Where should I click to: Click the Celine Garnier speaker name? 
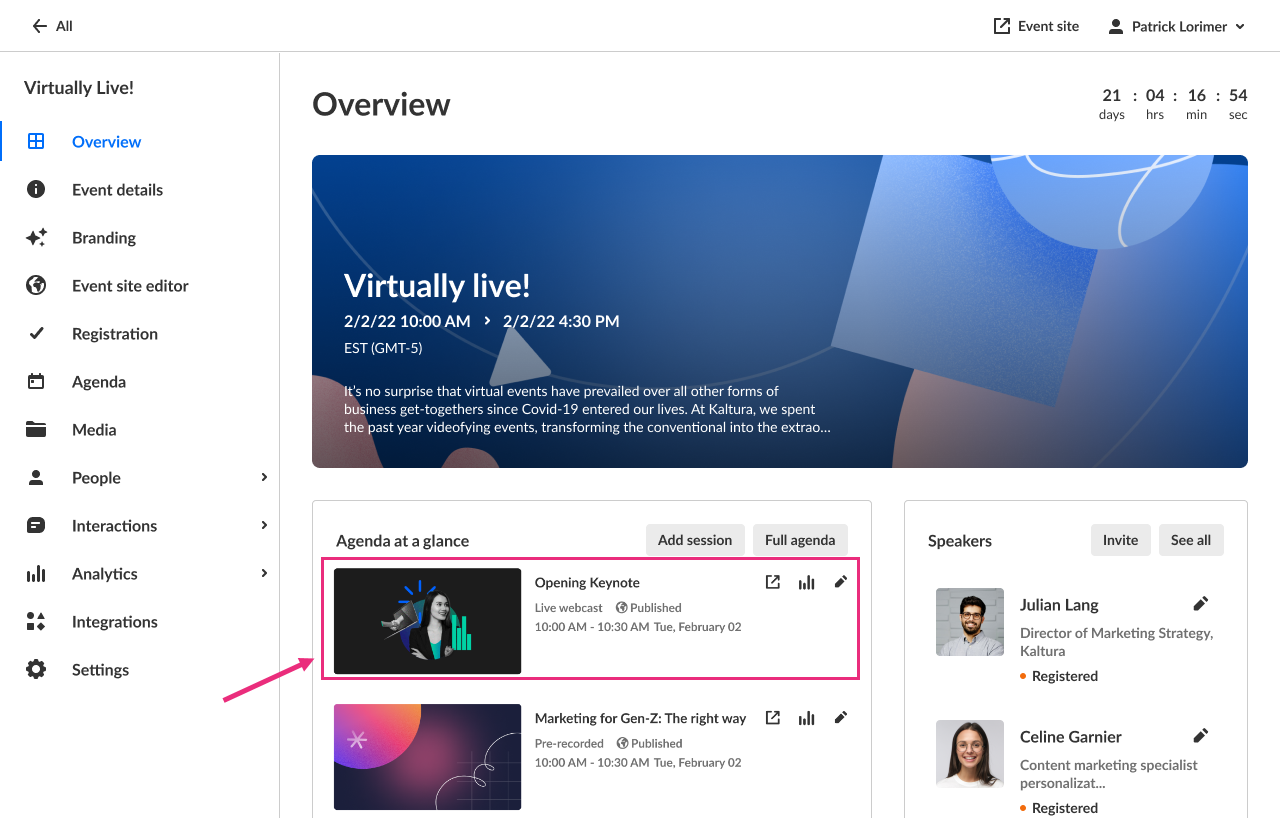pyautogui.click(x=1071, y=736)
